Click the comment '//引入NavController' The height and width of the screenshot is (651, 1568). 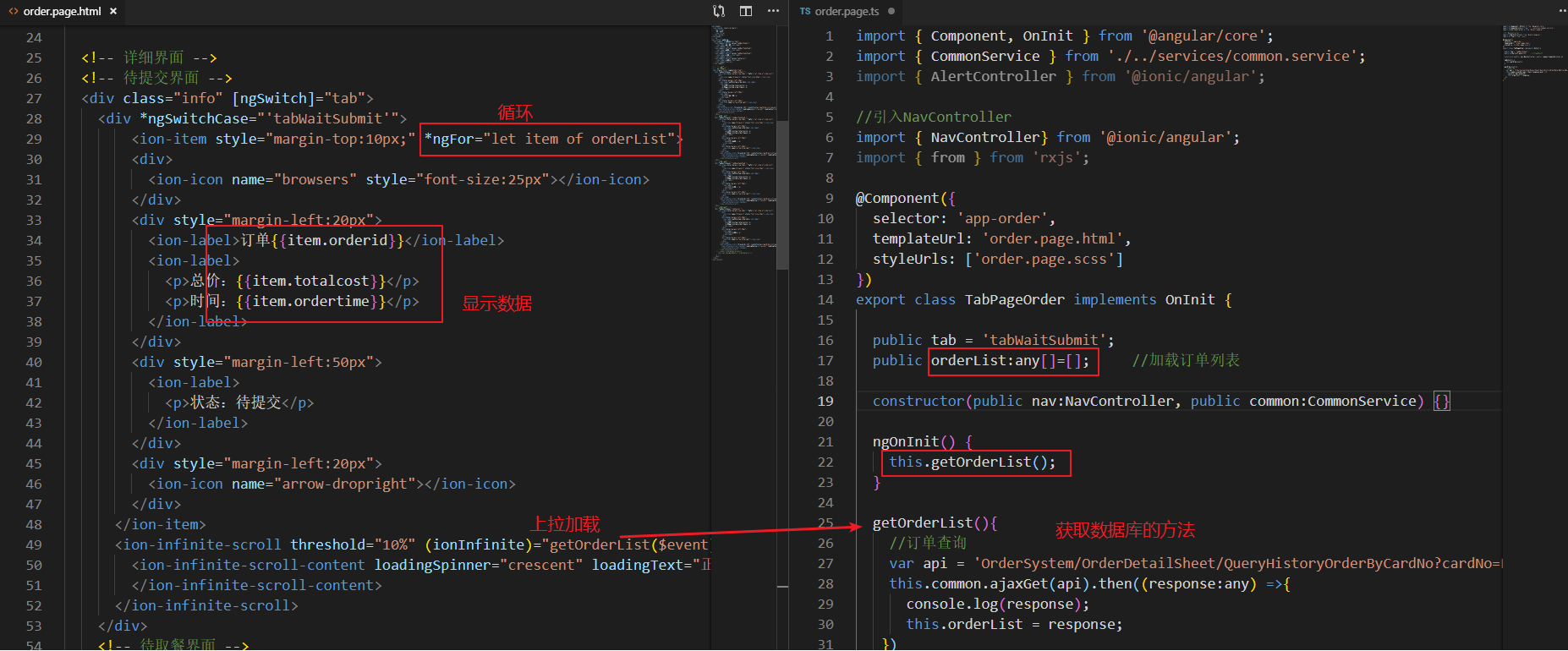point(934,117)
